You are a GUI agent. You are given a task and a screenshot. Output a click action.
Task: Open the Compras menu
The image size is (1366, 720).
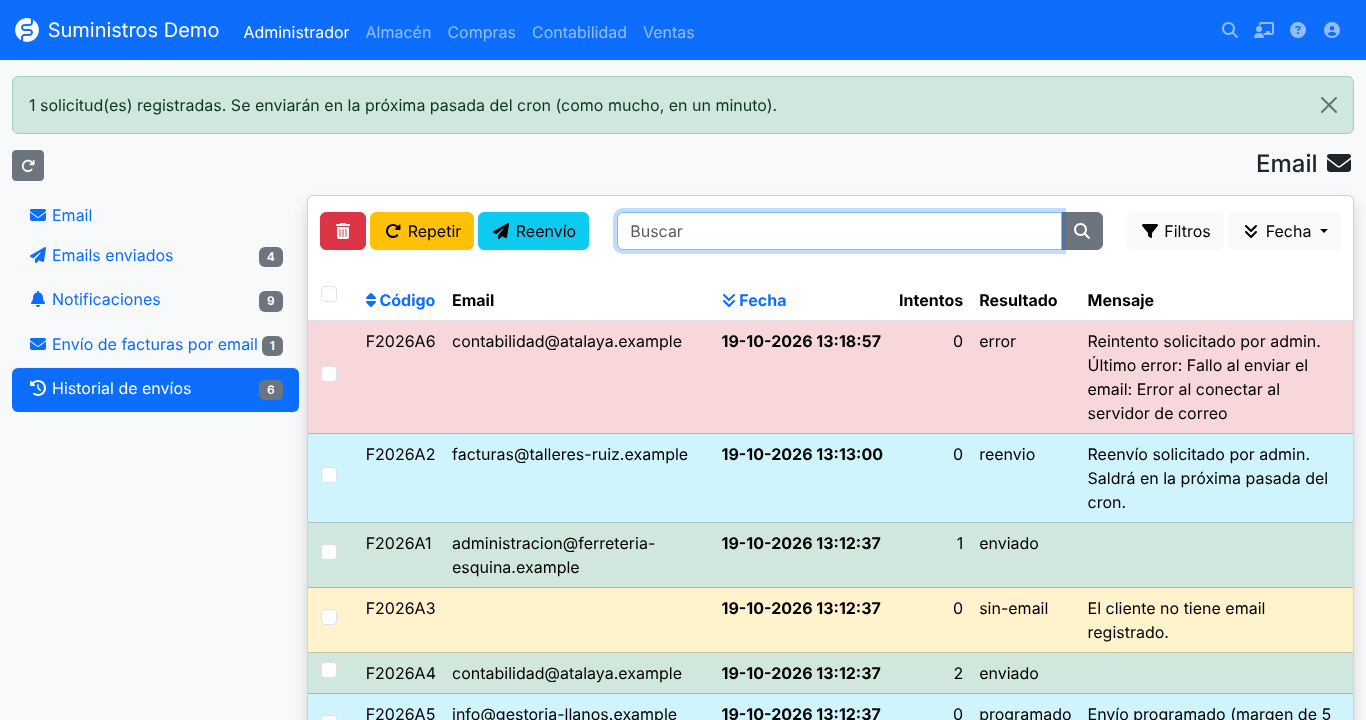[482, 32]
